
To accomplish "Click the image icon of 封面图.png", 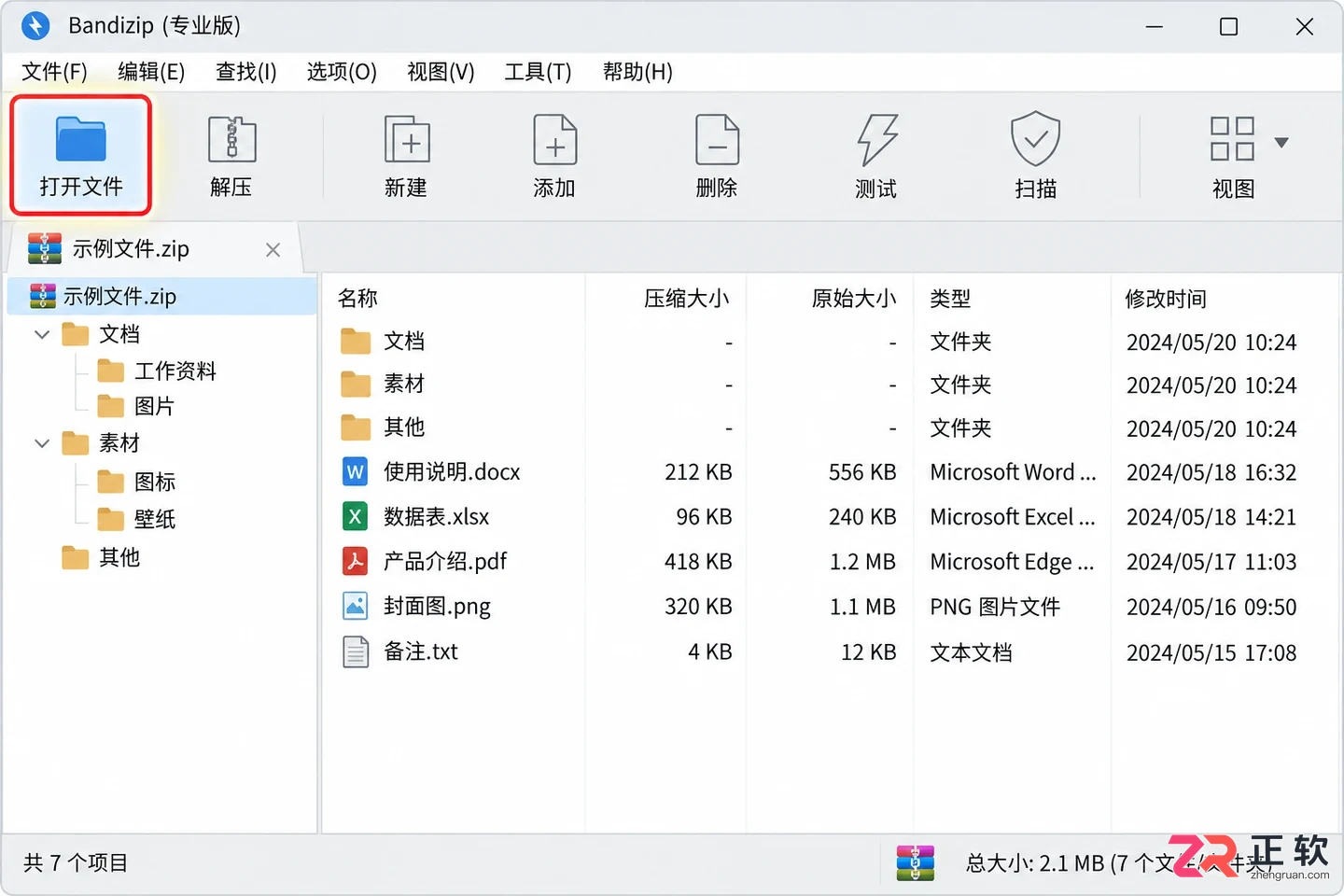I will [356, 607].
